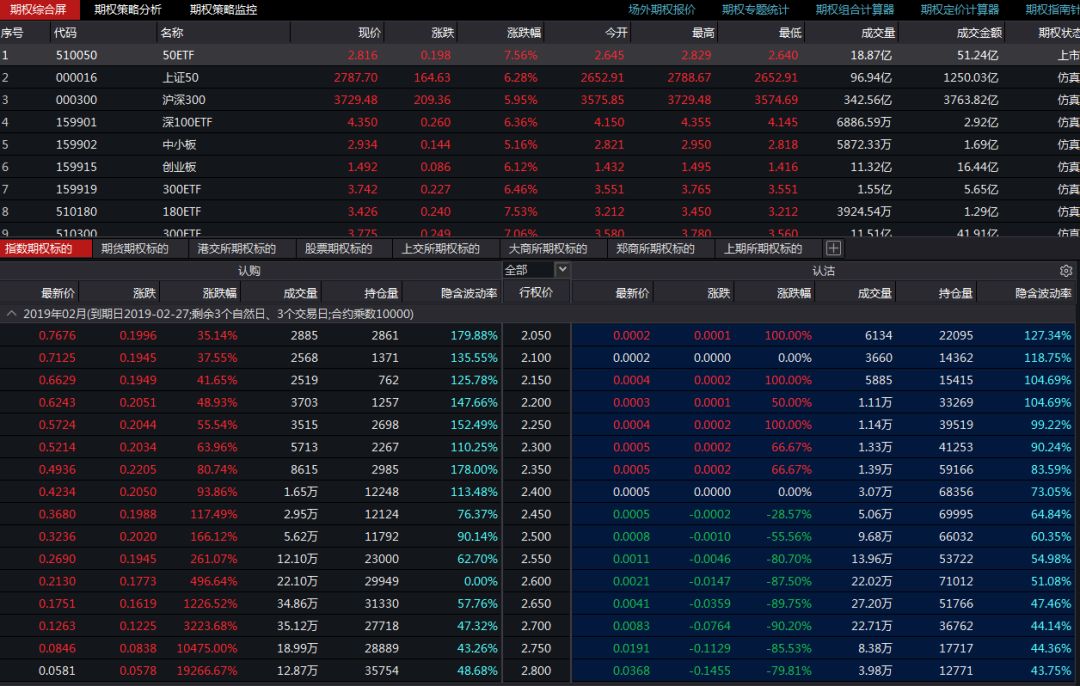Image resolution: width=1080 pixels, height=686 pixels.
Task: Open 场外期权报价 link
Action: 662,9
